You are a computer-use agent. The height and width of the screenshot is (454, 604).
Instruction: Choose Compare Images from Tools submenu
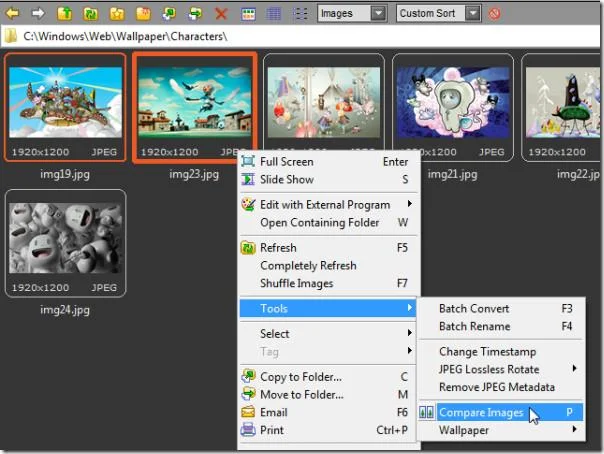[x=501, y=412]
